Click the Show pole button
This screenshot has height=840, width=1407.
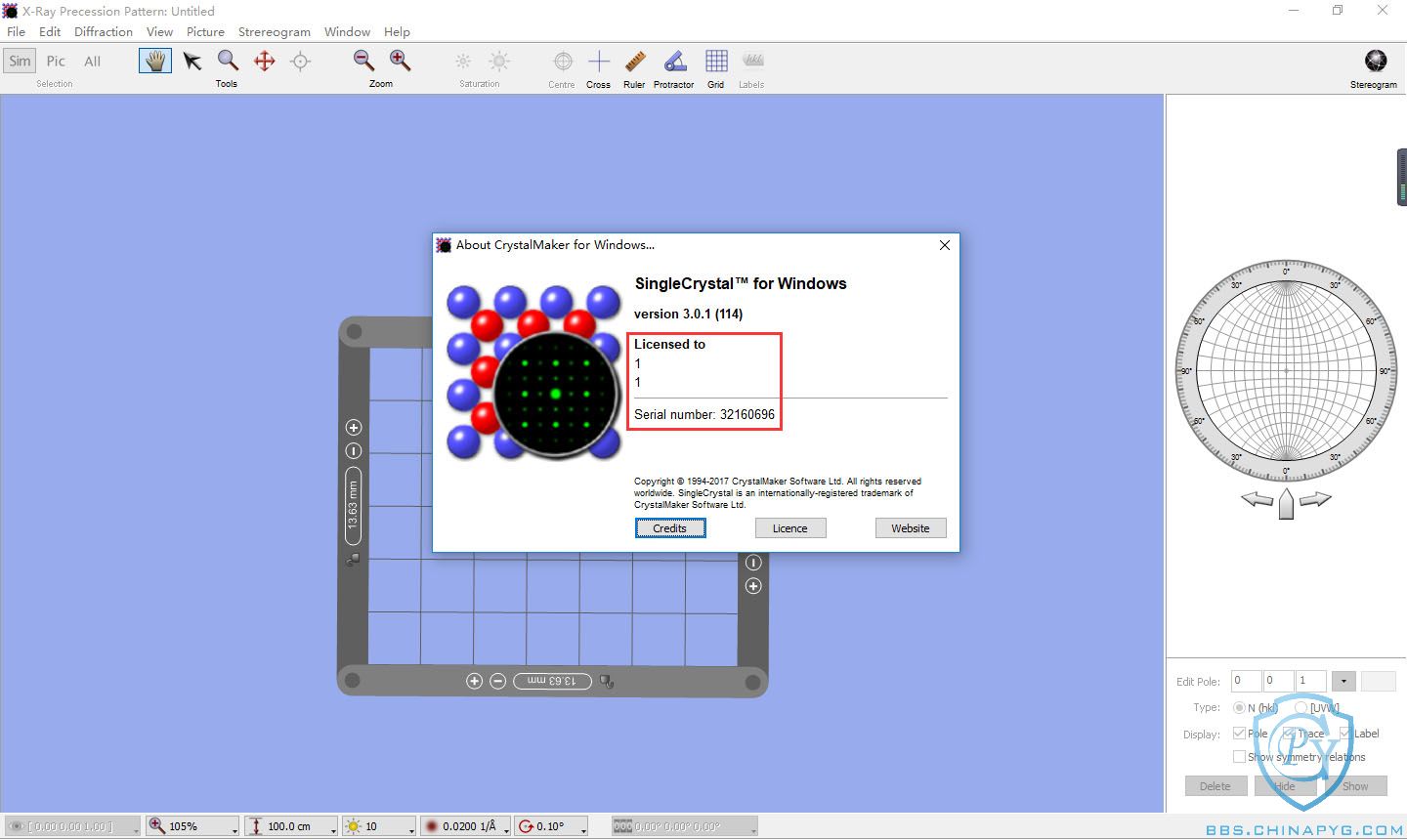pyautogui.click(x=1355, y=786)
